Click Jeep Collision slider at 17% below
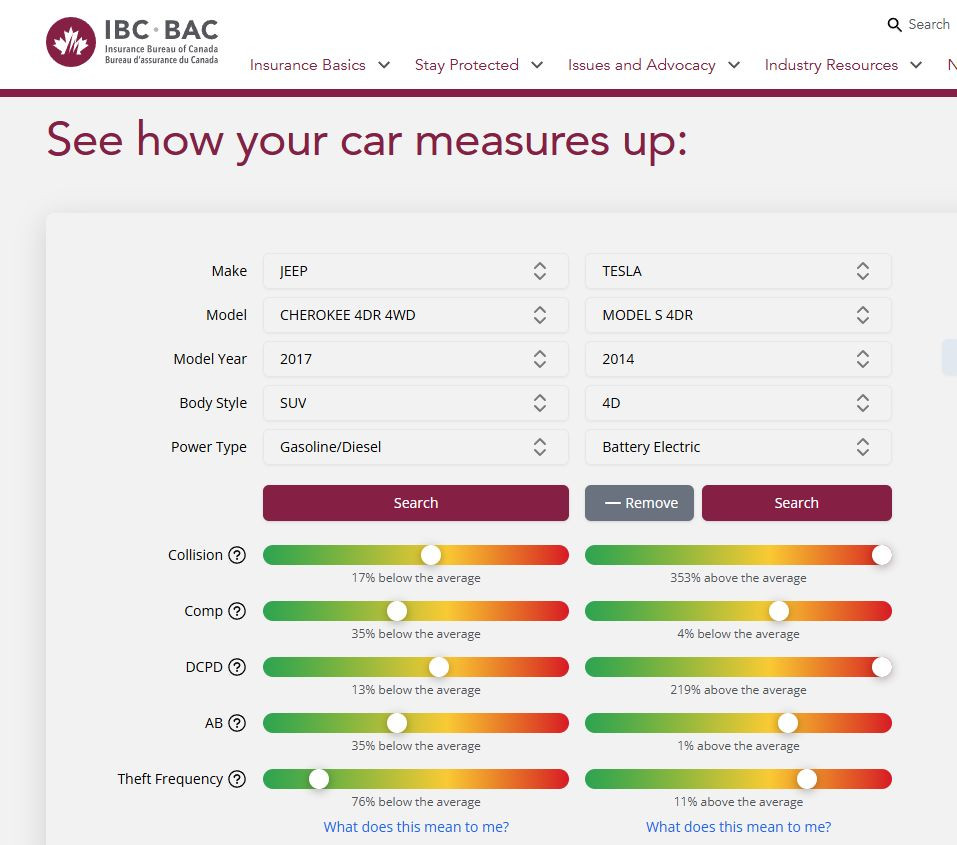957x845 pixels. (431, 555)
